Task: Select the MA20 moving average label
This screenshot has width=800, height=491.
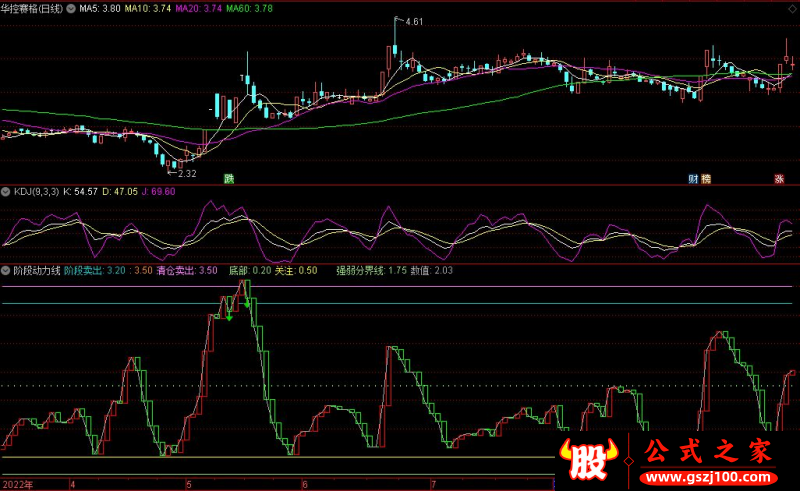Action: [x=200, y=7]
